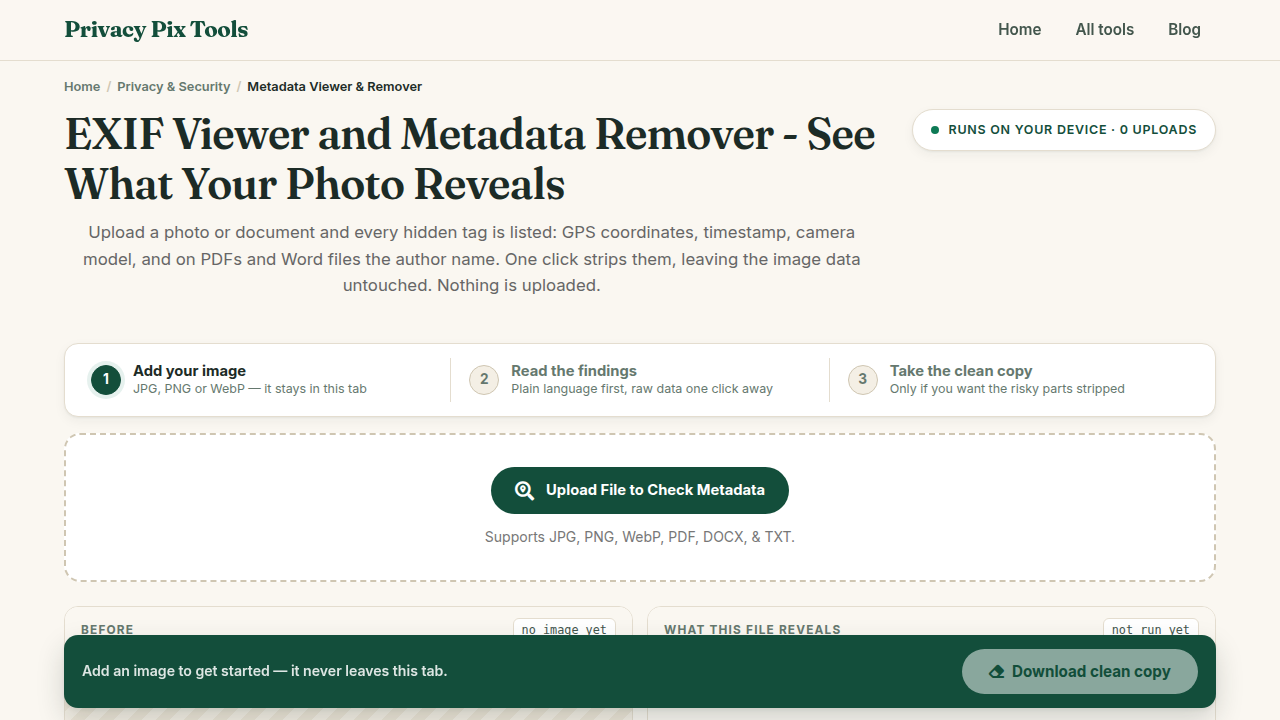Screen dimensions: 1280x720
Task: Click the WHAT THIS FILE REVEALS heading
Action: pyautogui.click(x=752, y=630)
